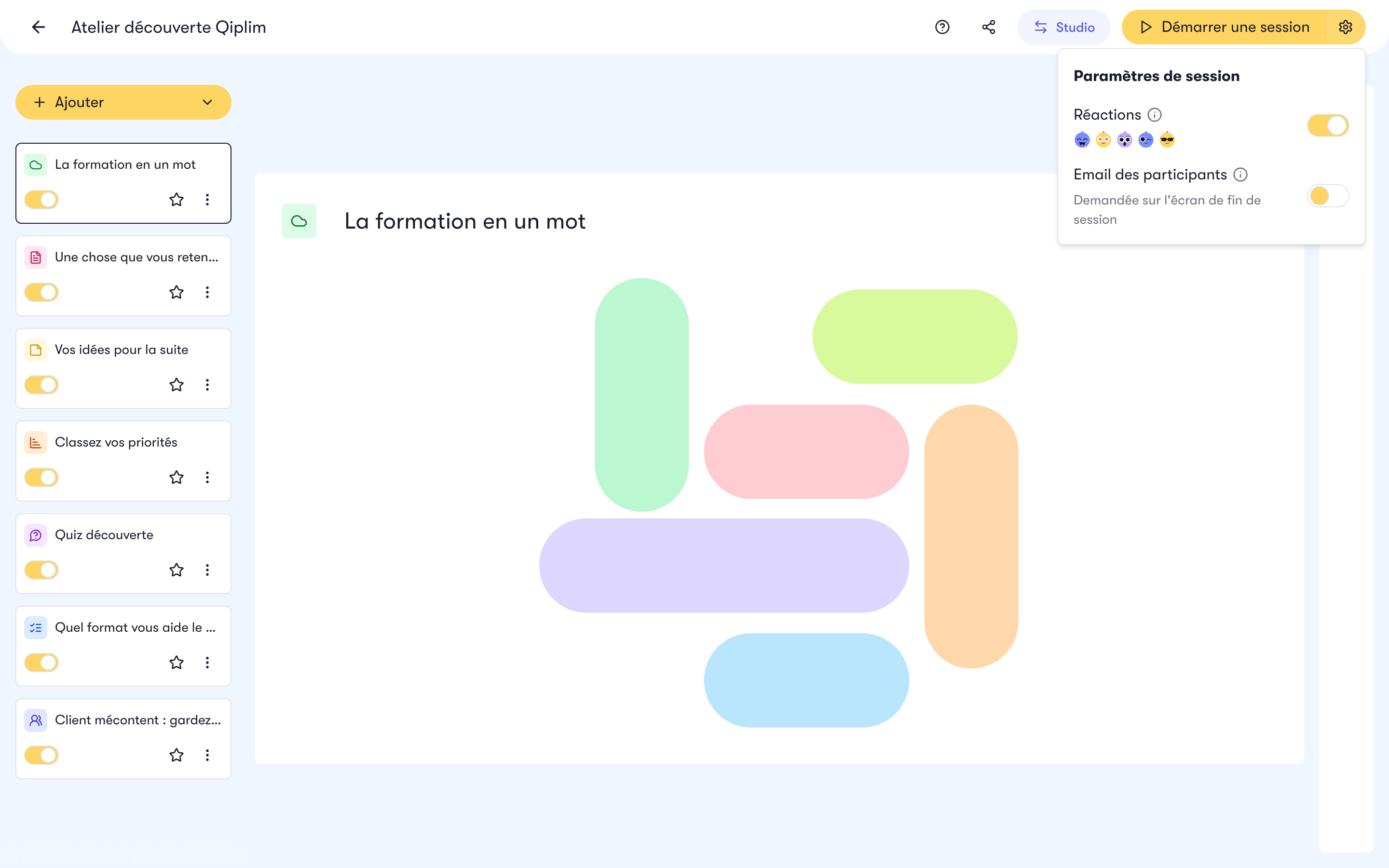The image size is (1389, 868).
Task: Switch to Studio mode
Action: (x=1063, y=27)
